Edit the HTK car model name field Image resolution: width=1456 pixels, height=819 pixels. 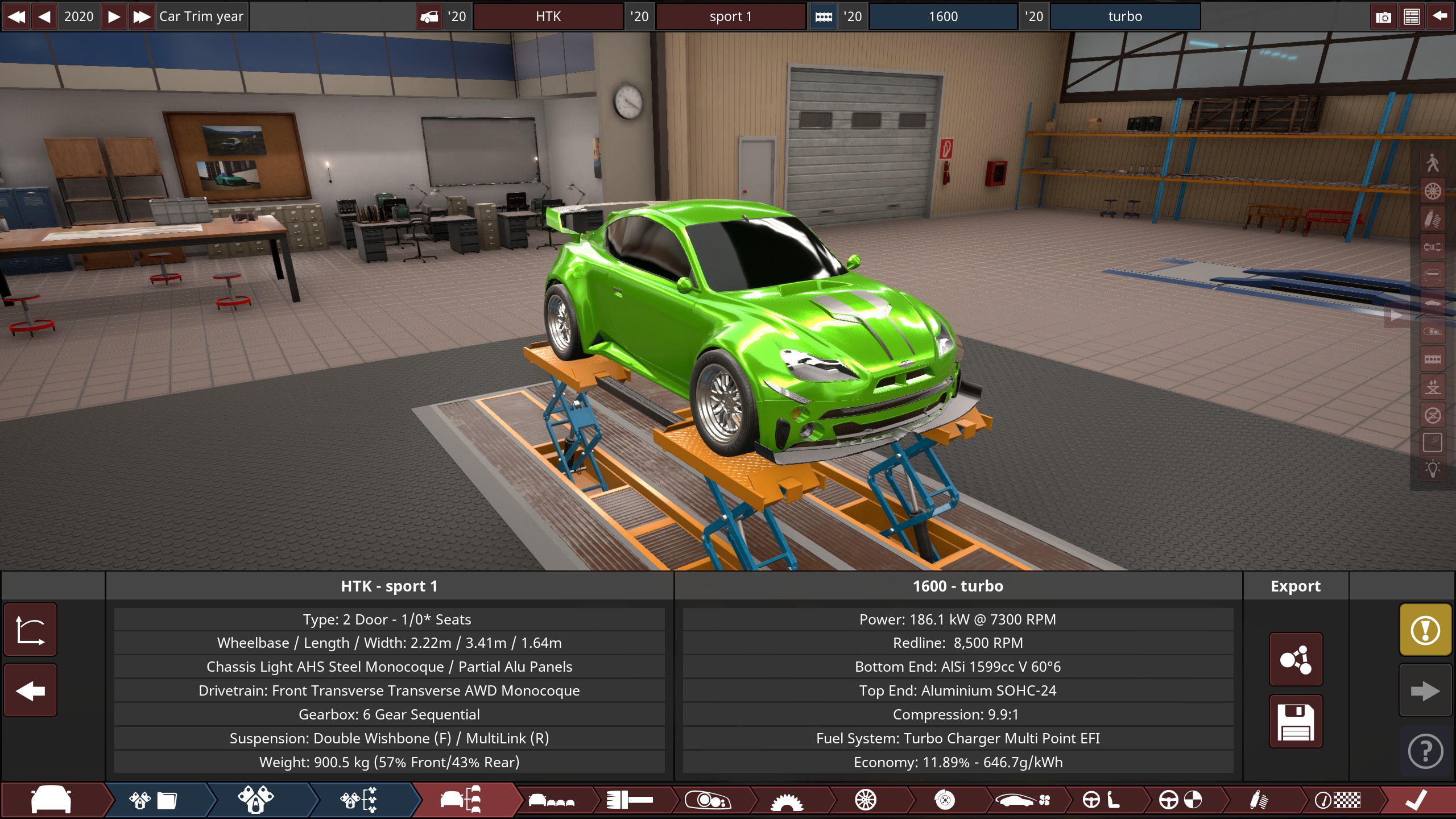[x=548, y=16]
